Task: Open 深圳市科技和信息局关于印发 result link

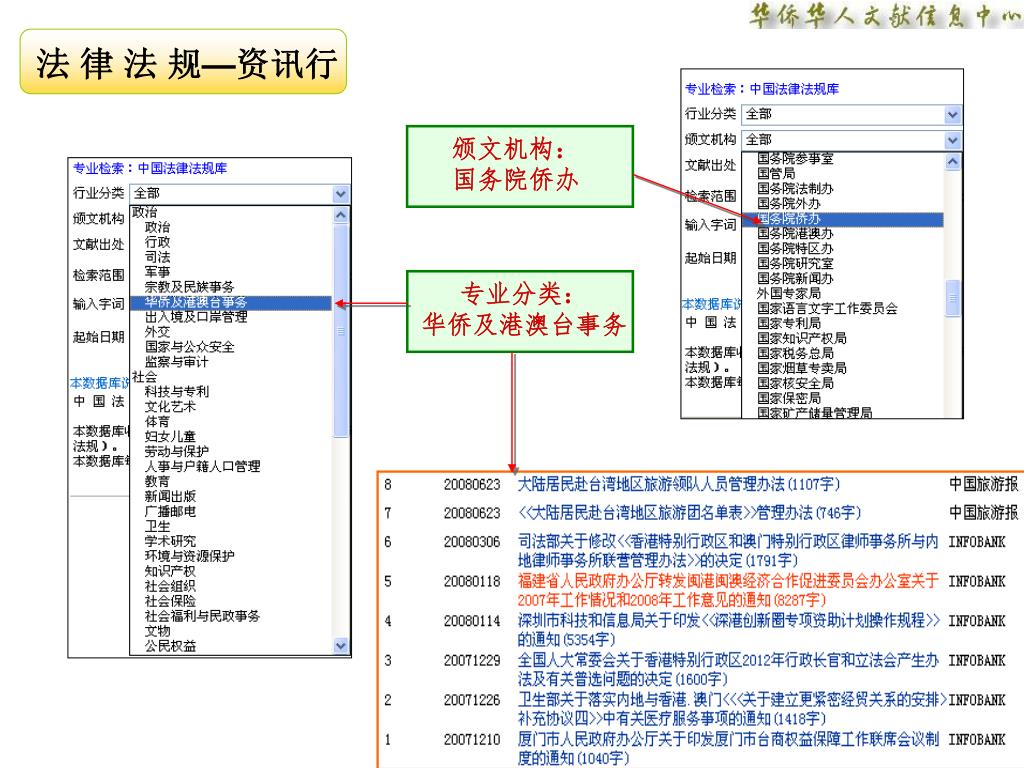Action: 729,630
